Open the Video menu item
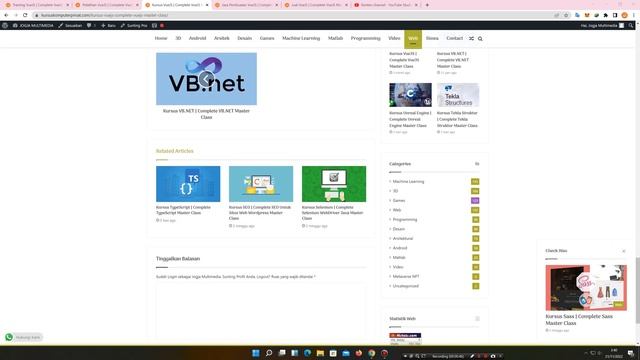 point(394,38)
